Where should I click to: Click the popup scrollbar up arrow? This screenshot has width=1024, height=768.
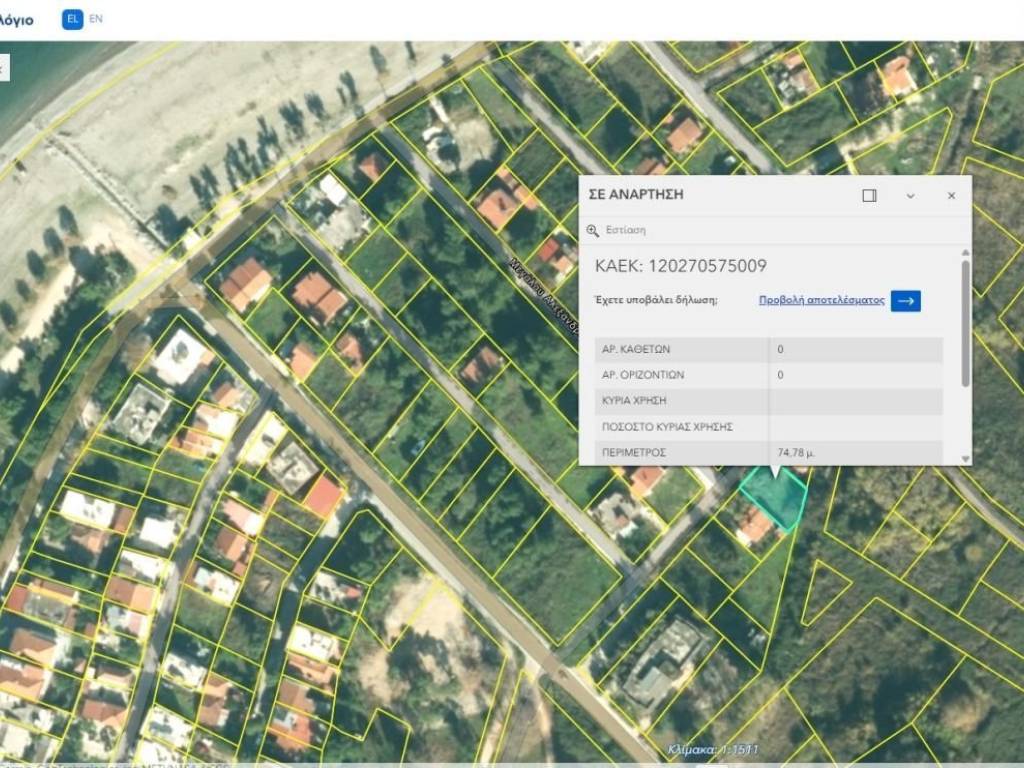pos(965,254)
